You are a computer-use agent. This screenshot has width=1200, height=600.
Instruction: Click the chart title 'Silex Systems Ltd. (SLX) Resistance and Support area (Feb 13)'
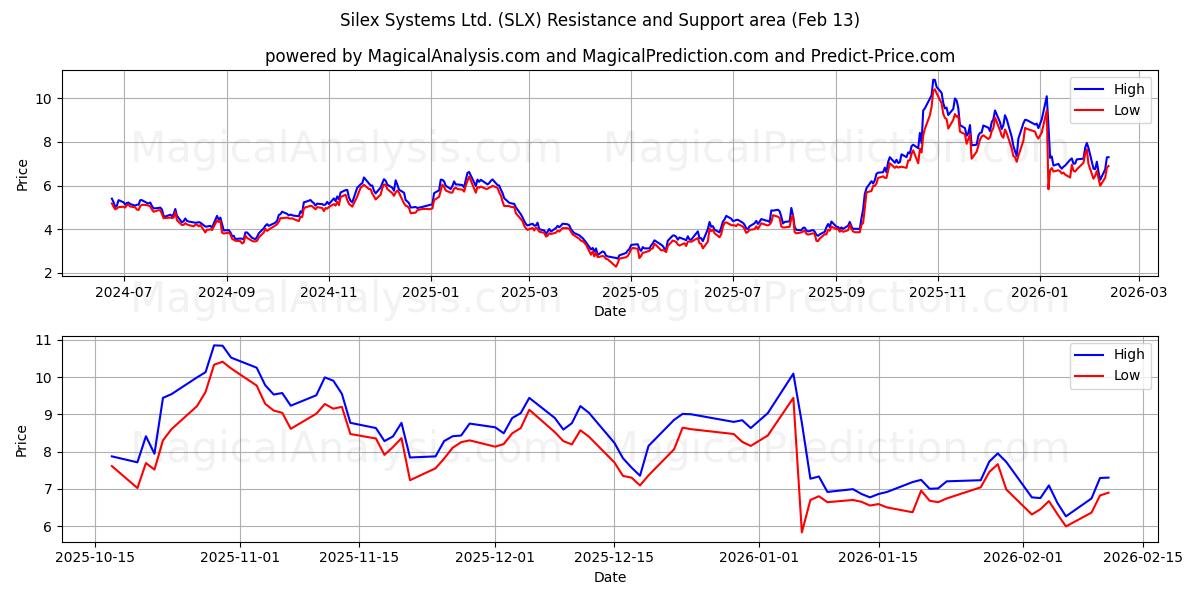600,20
